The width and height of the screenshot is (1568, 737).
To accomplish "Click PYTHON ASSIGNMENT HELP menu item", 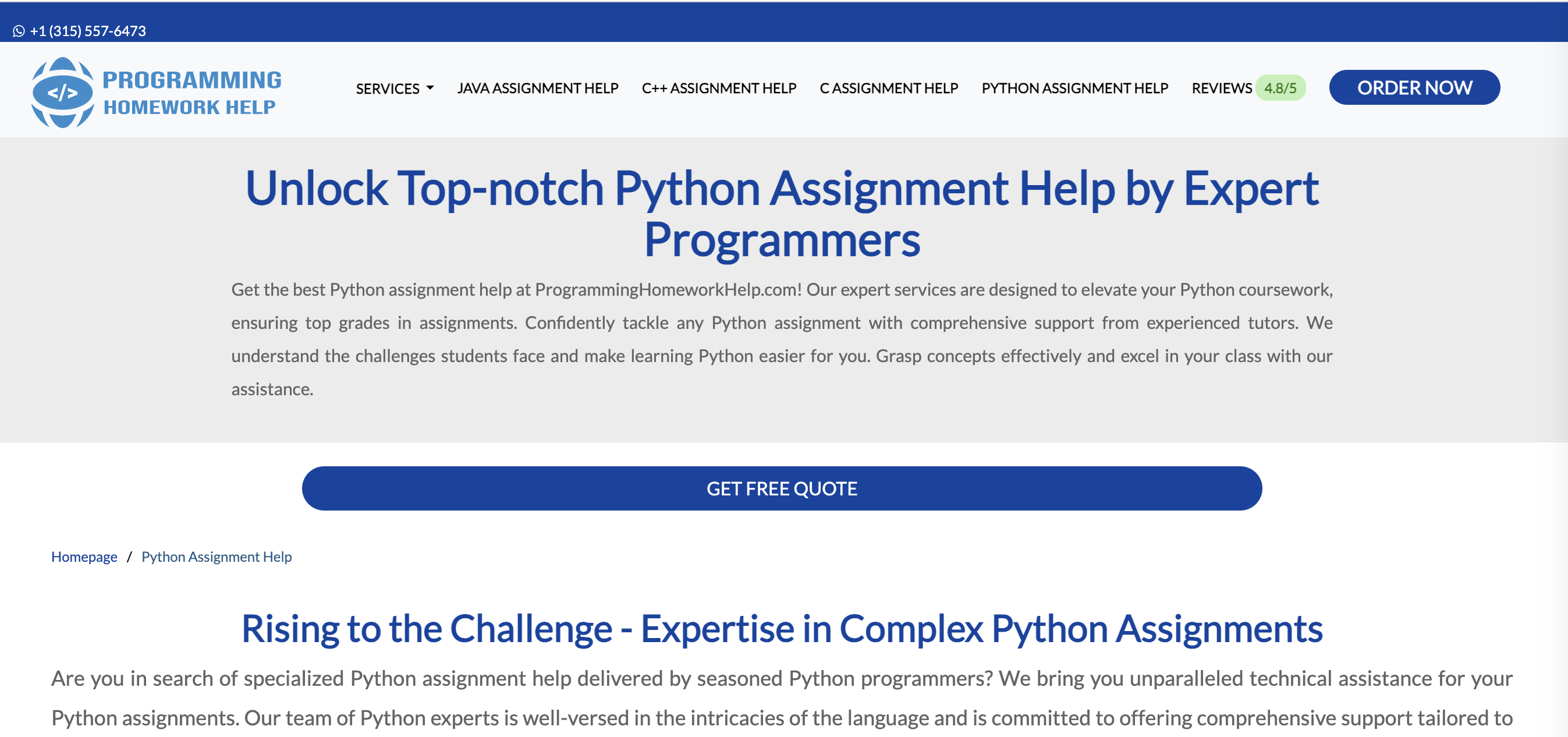I will point(1074,88).
